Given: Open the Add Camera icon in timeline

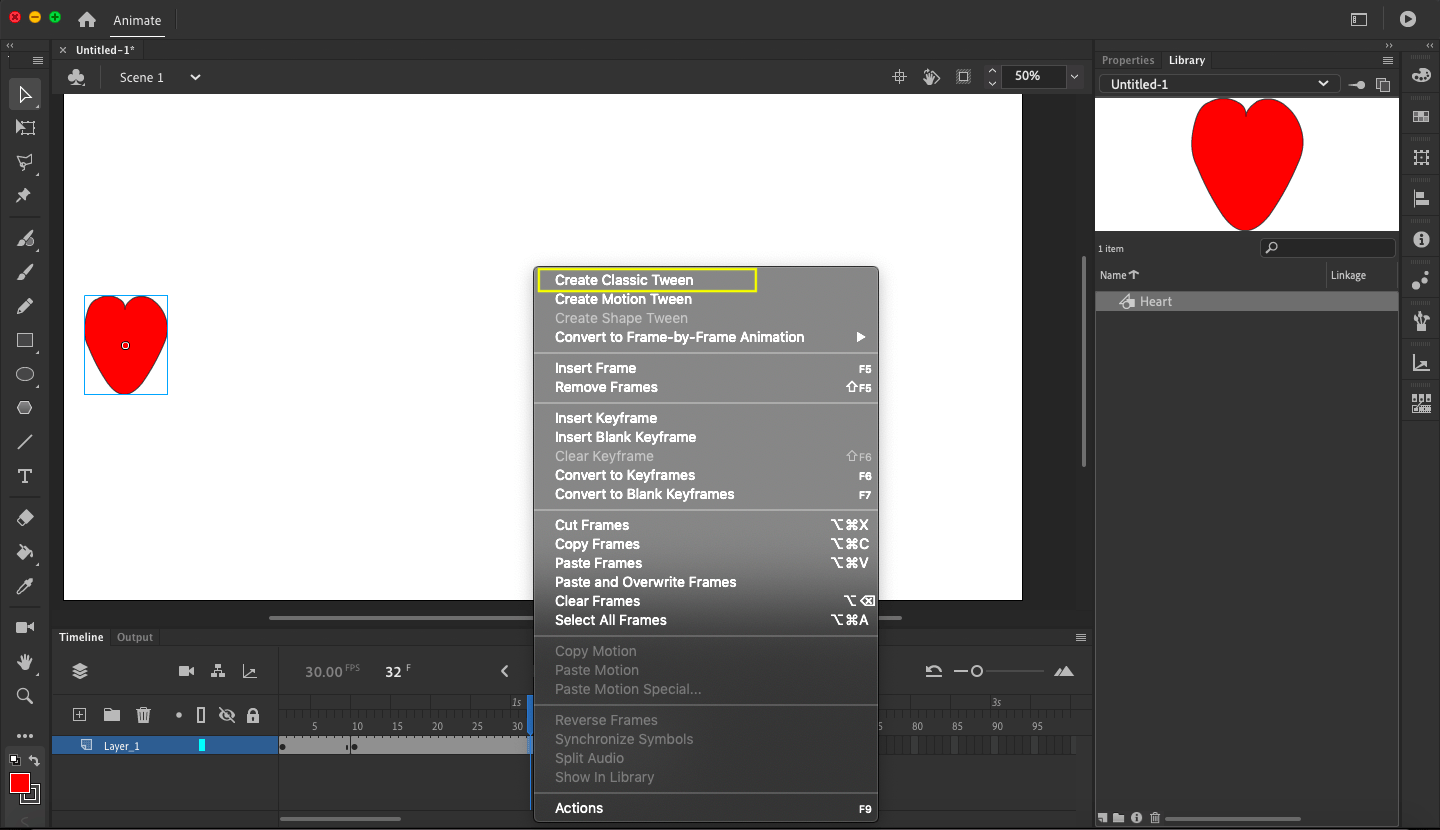Looking at the screenshot, I should tap(186, 671).
